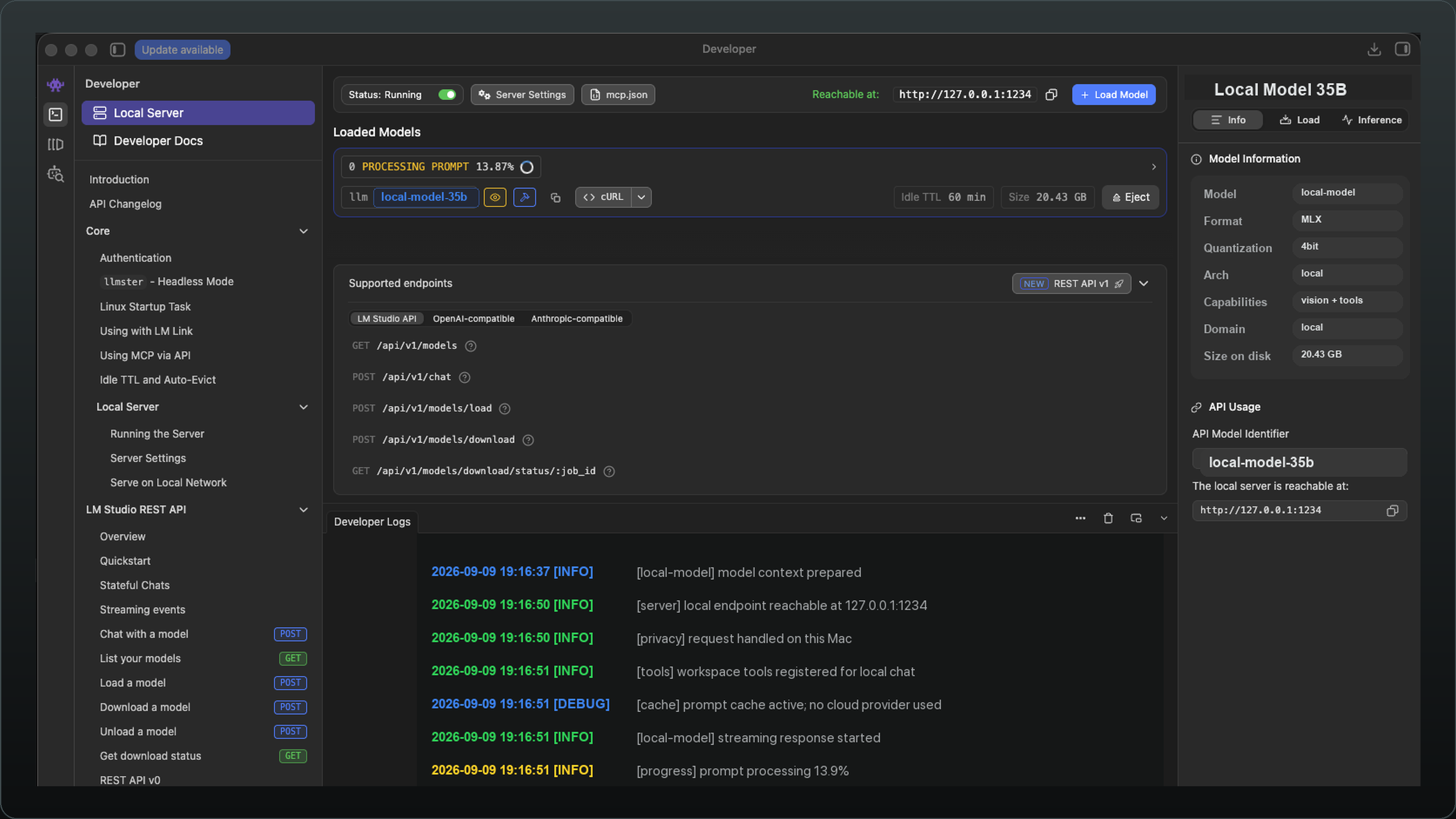The height and width of the screenshot is (819, 1456).
Task: Eject the loaded local-model-35b
Action: [1130, 197]
